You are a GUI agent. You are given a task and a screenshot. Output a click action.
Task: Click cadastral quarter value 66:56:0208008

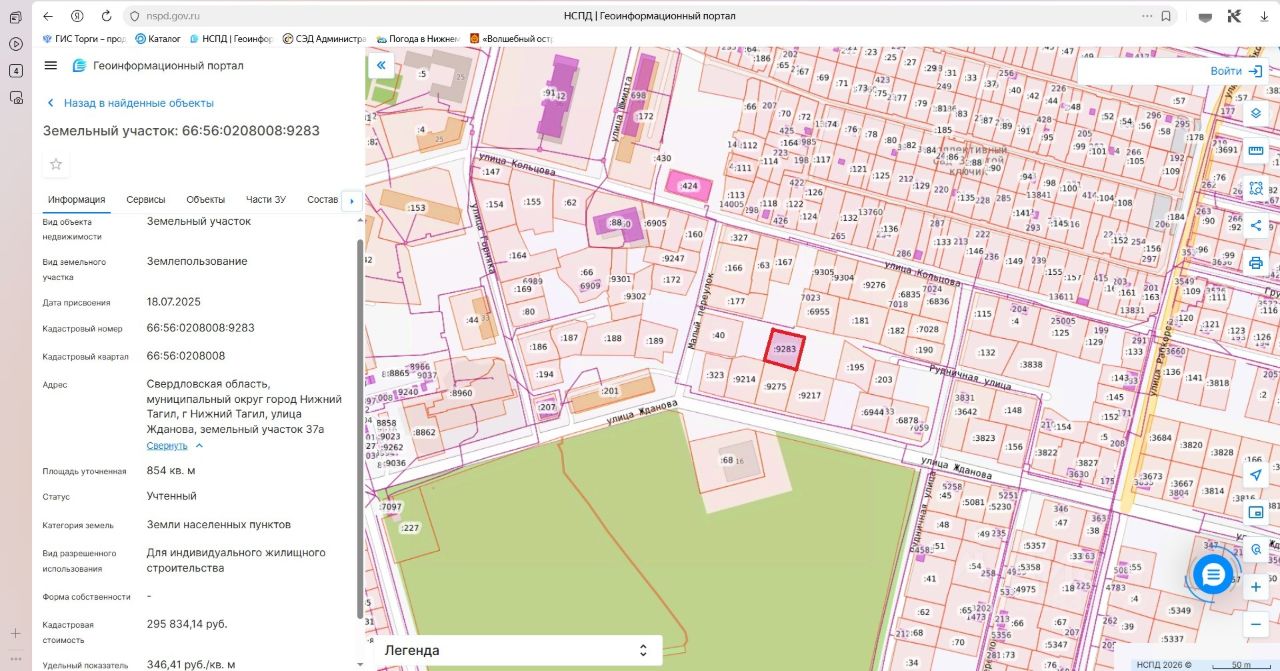[186, 355]
